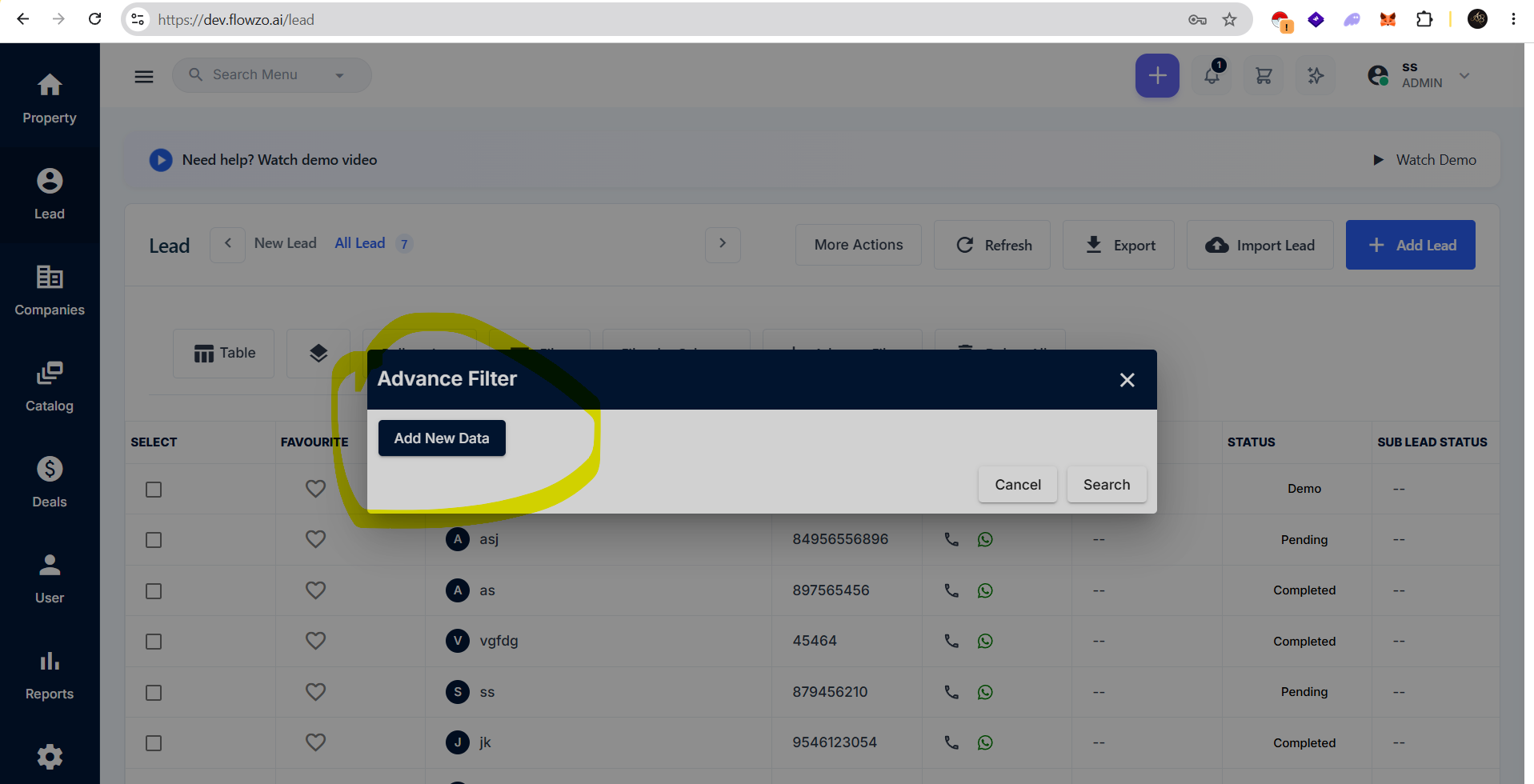Close the Advance Filter dialog

tap(1127, 380)
